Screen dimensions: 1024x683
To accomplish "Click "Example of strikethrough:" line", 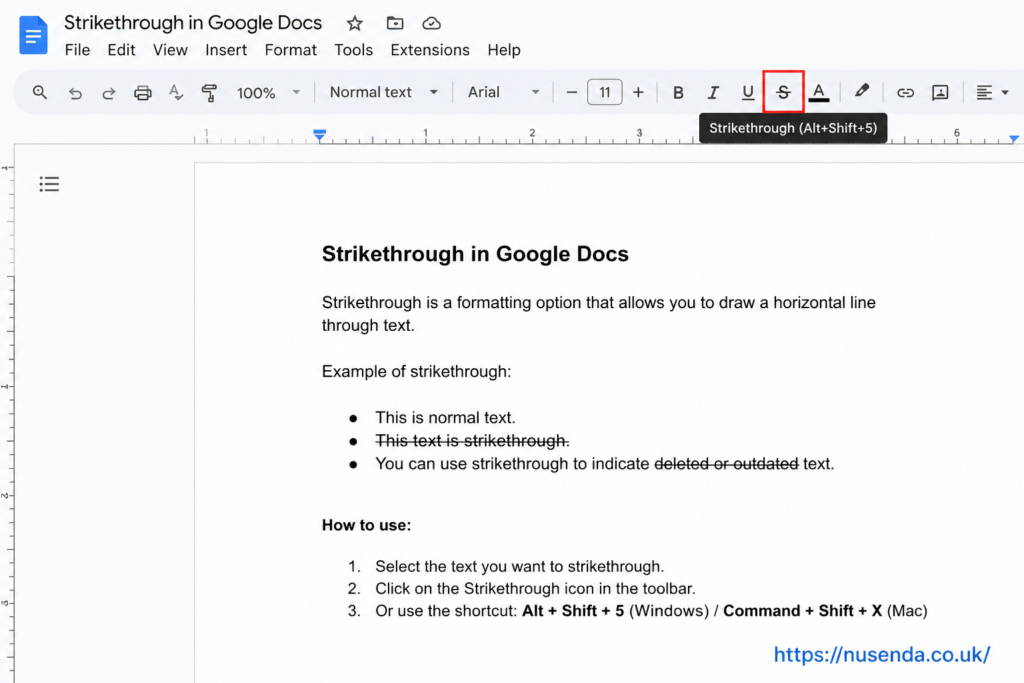I will coord(416,372).
